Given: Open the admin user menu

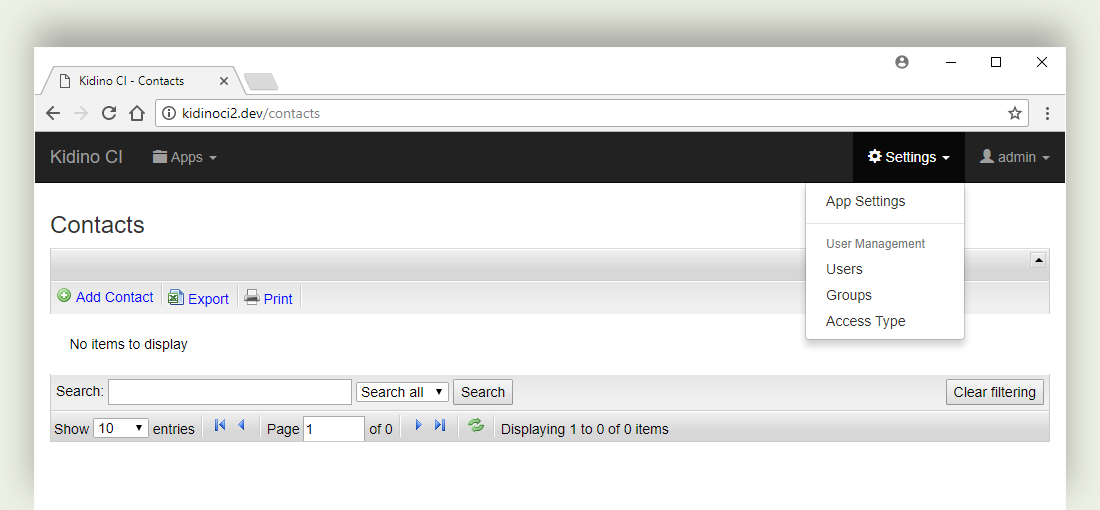Looking at the screenshot, I should point(1014,157).
